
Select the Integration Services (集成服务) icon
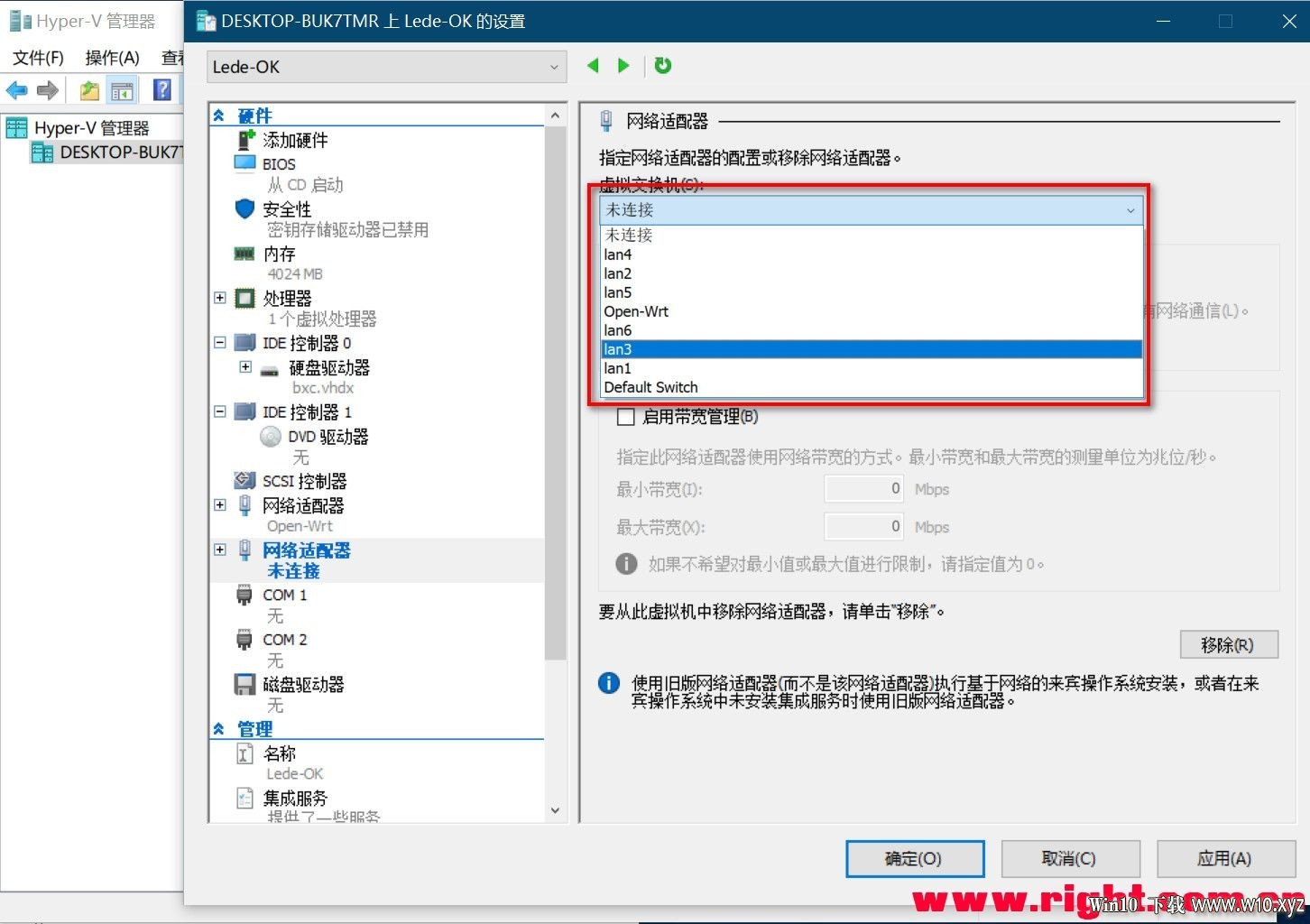click(x=244, y=798)
